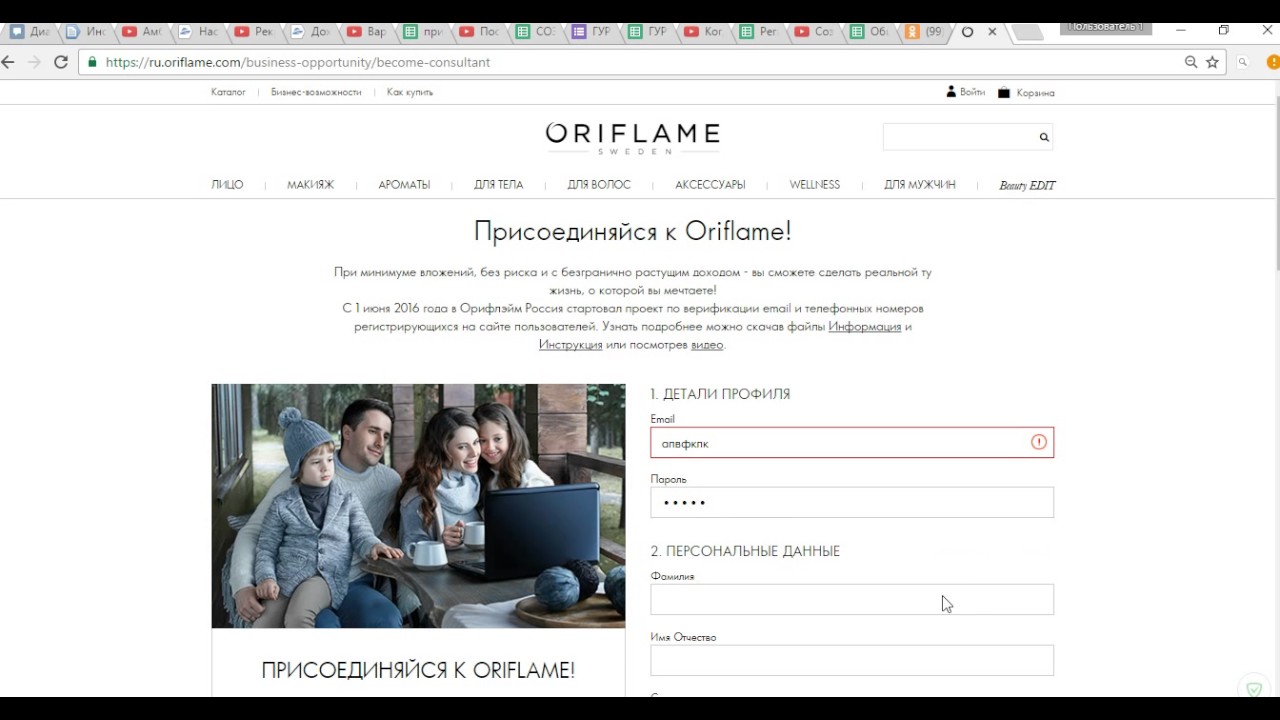This screenshot has height=720, width=1280.
Task: Click the Oriflame Sweden logo
Action: 632,137
